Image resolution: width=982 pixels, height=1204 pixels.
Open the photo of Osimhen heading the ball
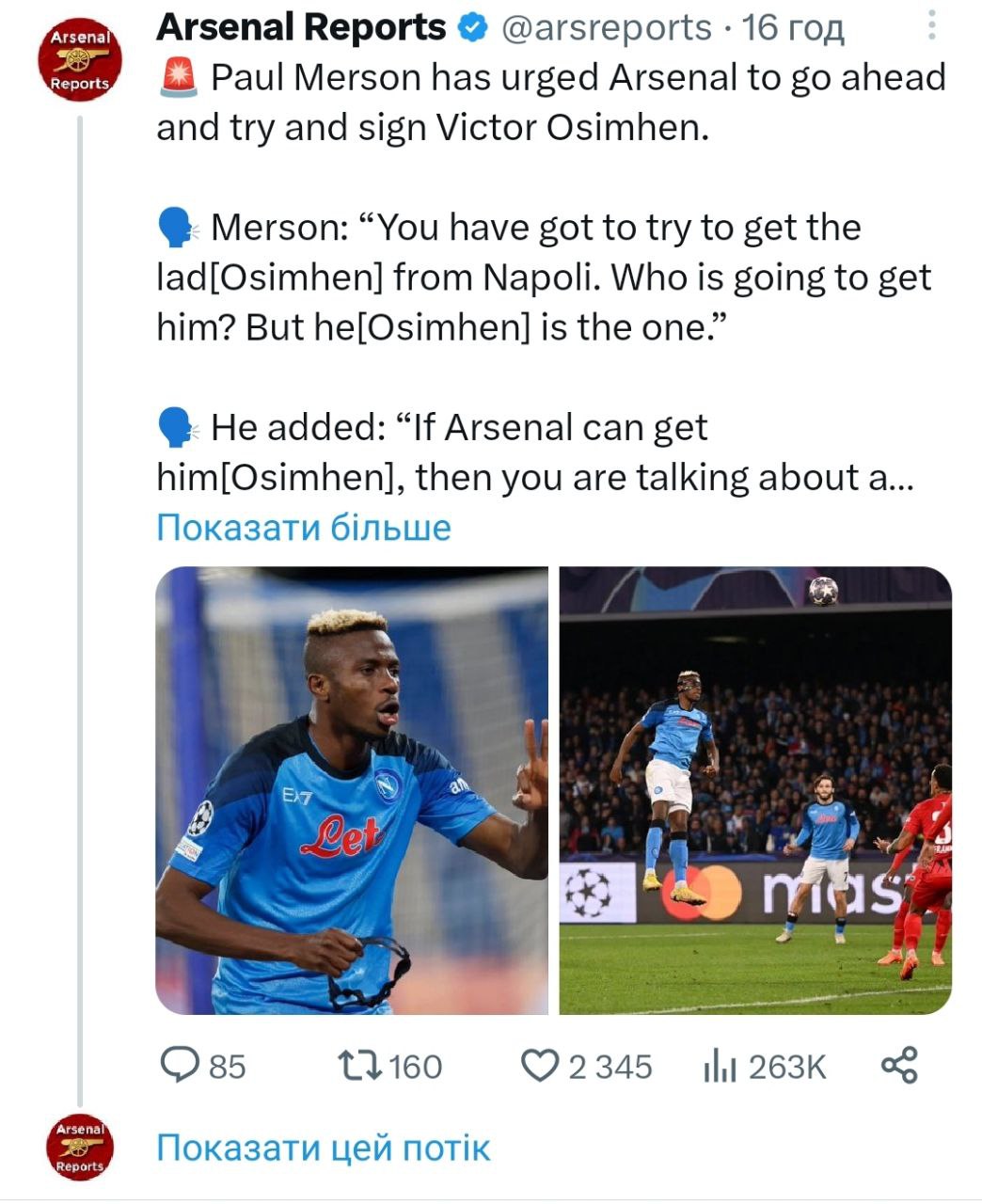click(x=755, y=790)
